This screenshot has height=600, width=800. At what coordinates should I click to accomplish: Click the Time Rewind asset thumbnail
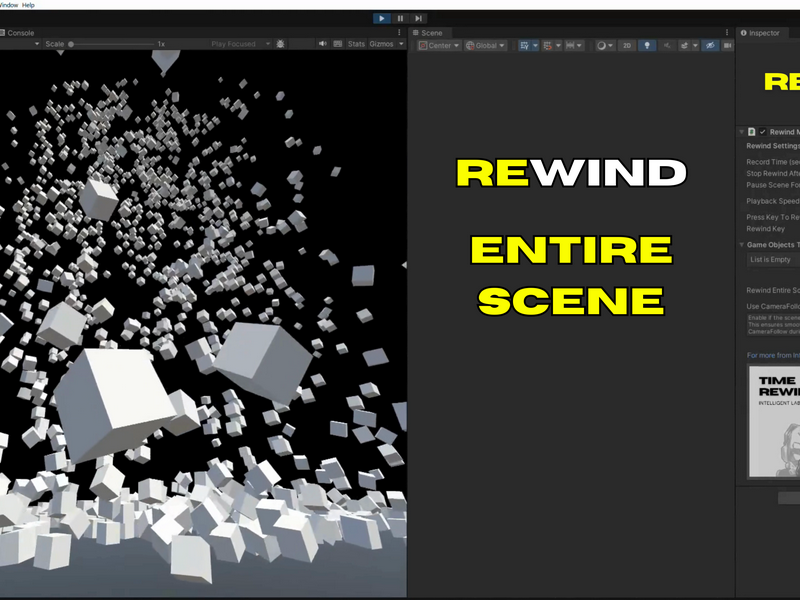pyautogui.click(x=774, y=421)
